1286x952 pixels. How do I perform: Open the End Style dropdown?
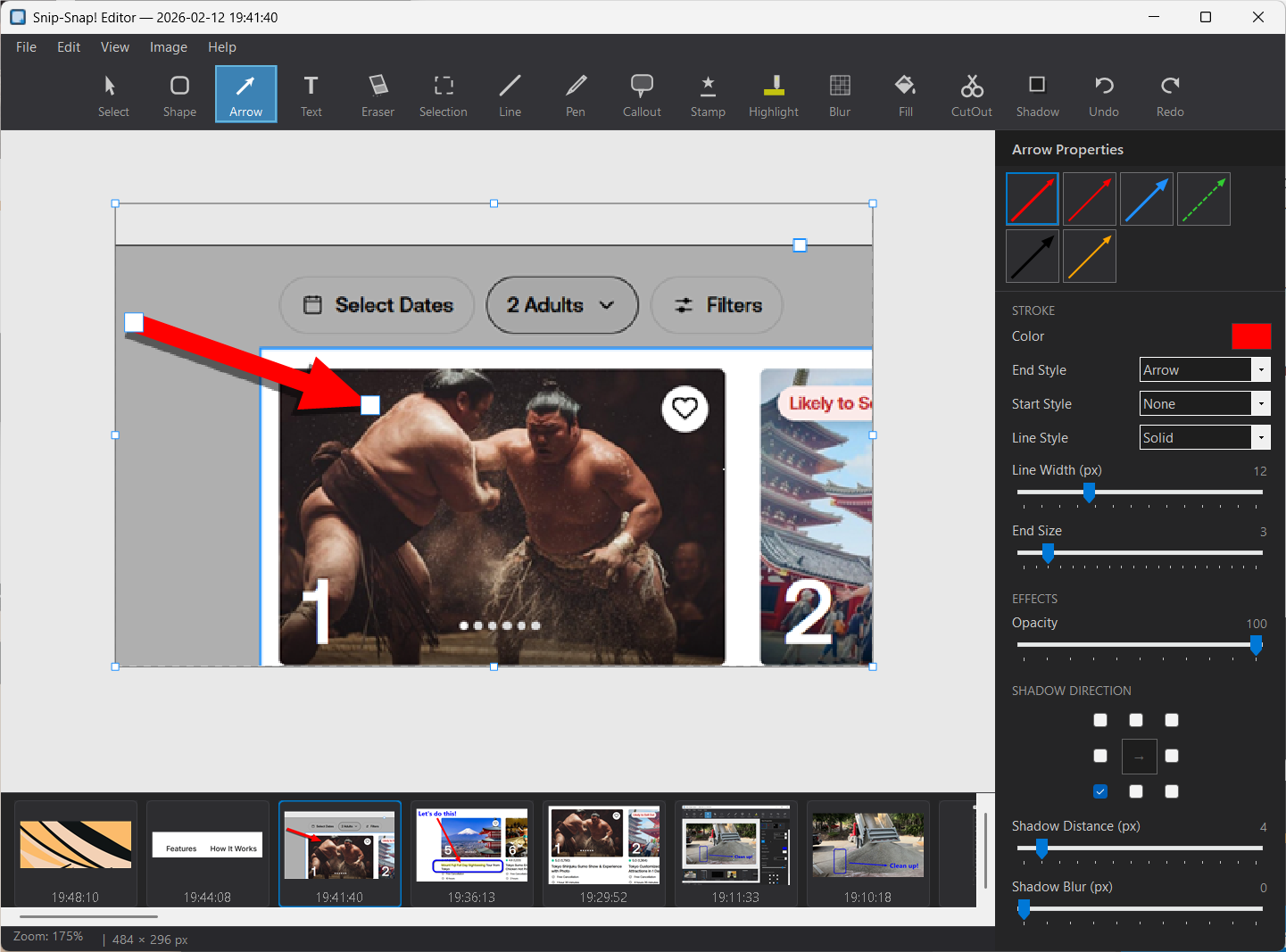click(1205, 369)
